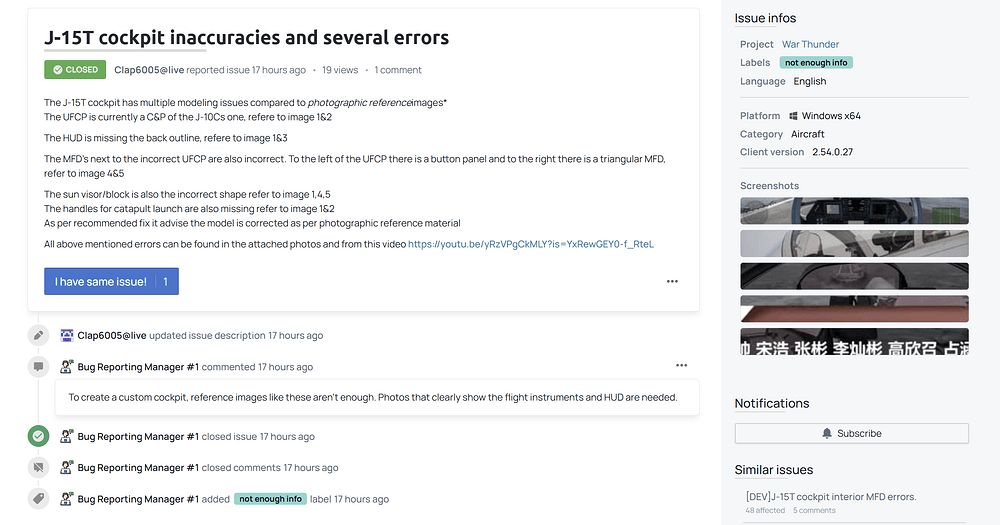Open the second screenshot thumbnail
Viewport: 1000px width, 525px height.
pos(854,243)
